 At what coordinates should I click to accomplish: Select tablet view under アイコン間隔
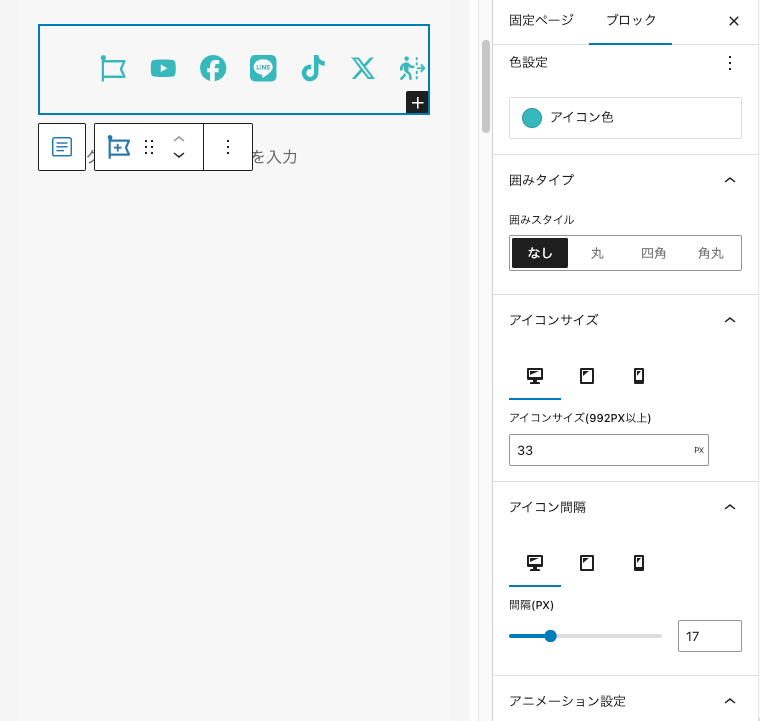click(587, 563)
